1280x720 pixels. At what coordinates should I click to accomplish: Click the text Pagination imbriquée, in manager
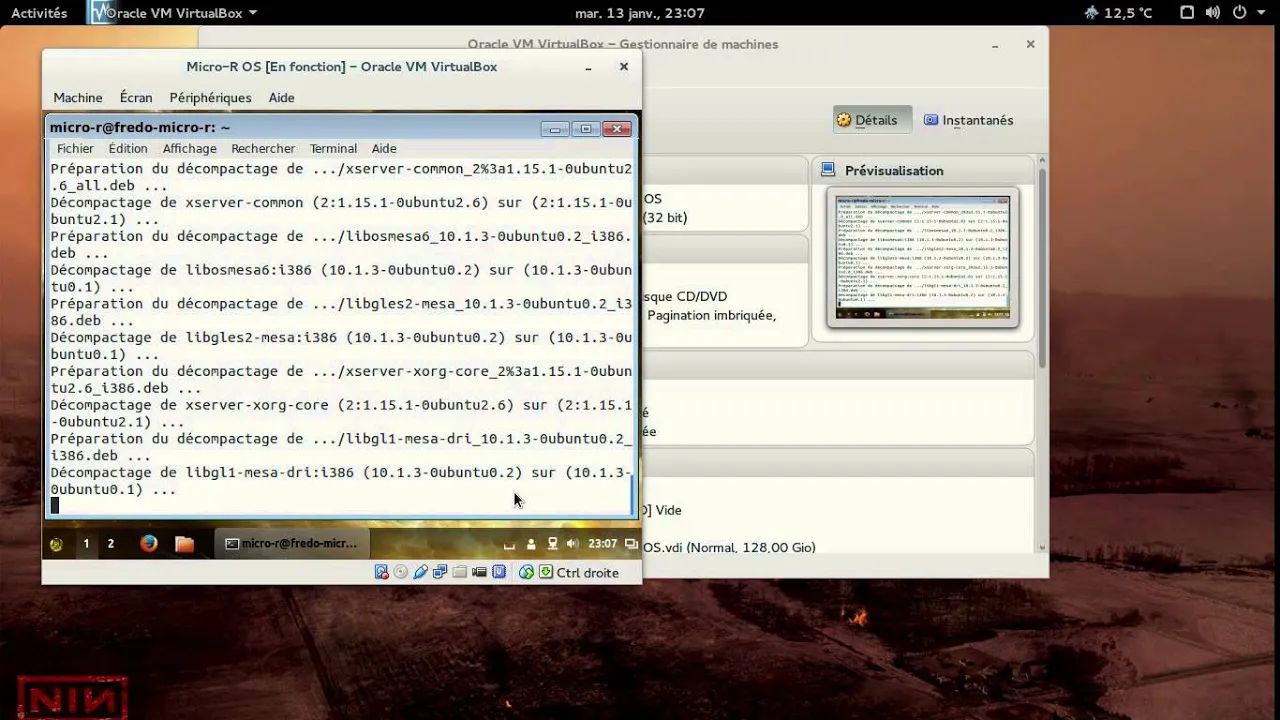point(711,315)
